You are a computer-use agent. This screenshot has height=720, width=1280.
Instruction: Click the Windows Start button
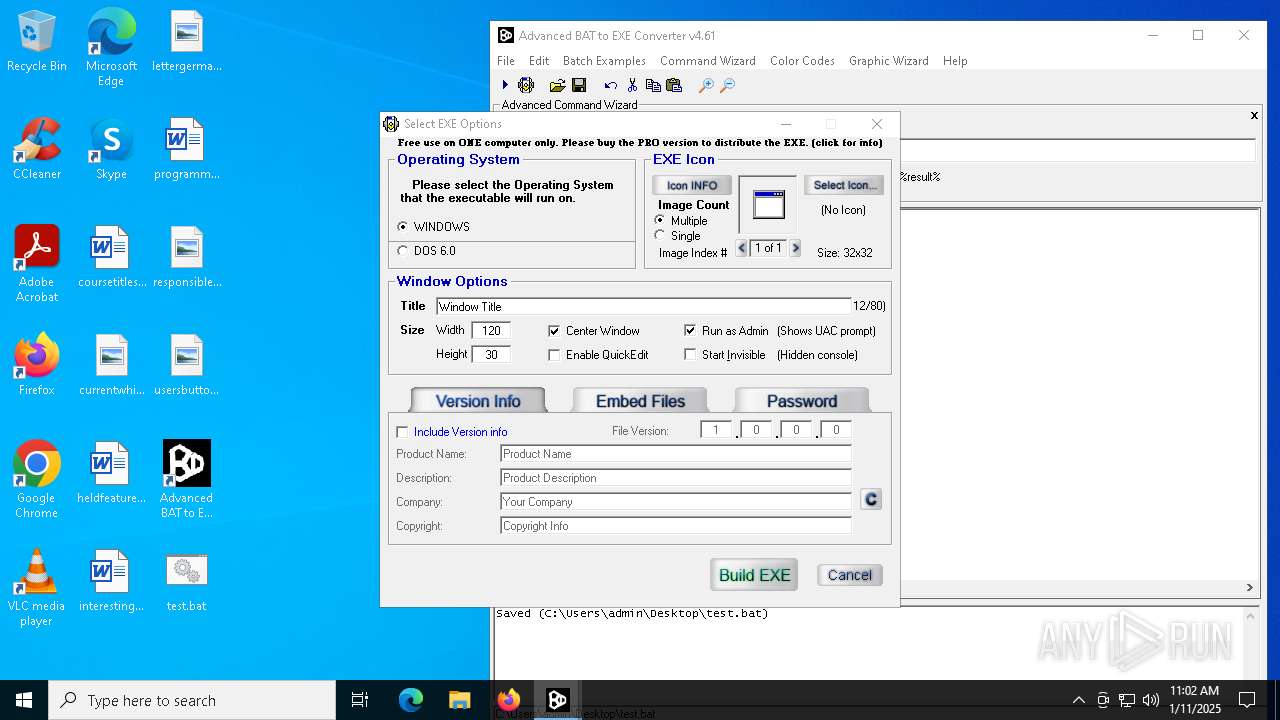tap(24, 700)
